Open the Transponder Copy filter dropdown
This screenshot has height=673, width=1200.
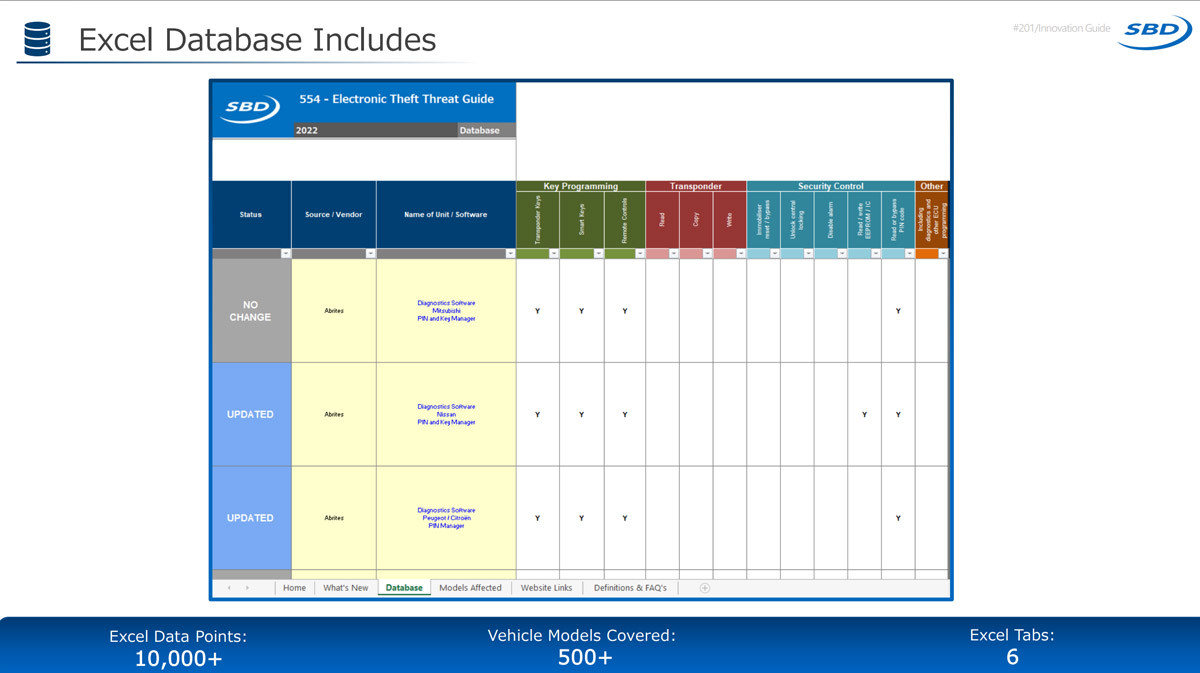click(x=707, y=254)
